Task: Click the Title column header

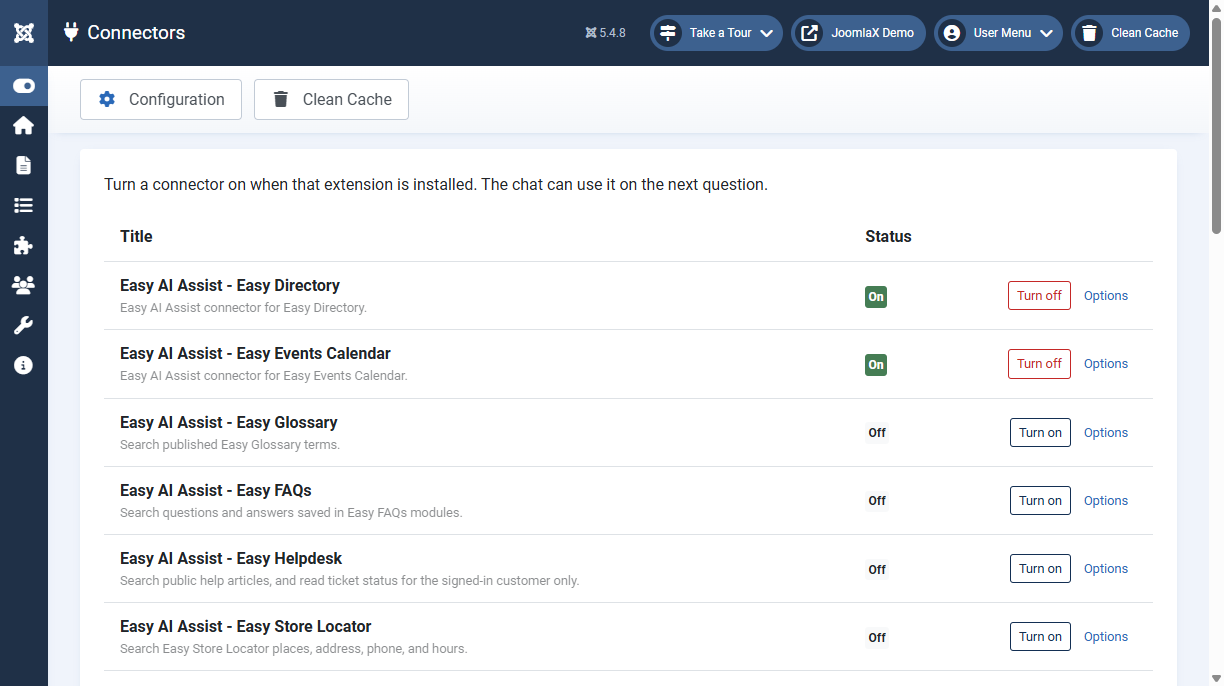Action: pos(136,237)
